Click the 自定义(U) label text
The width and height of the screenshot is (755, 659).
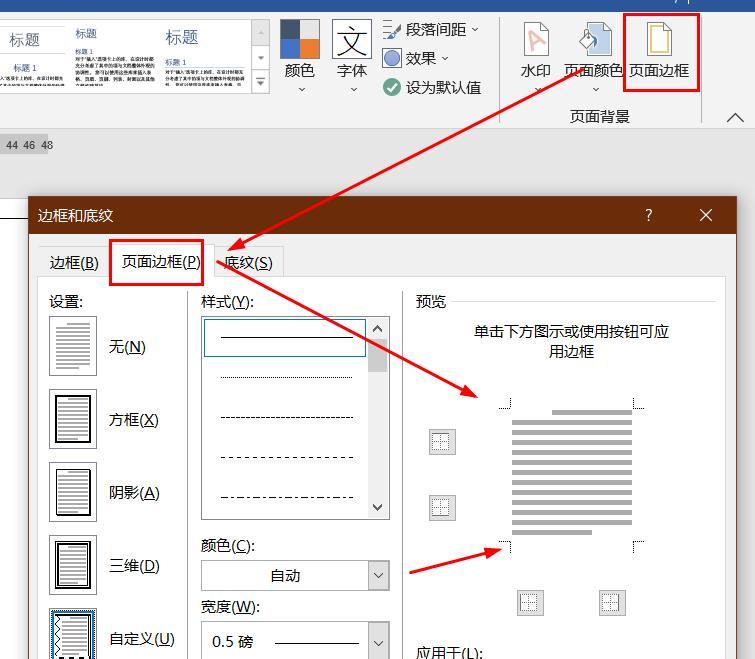pyautogui.click(x=142, y=639)
